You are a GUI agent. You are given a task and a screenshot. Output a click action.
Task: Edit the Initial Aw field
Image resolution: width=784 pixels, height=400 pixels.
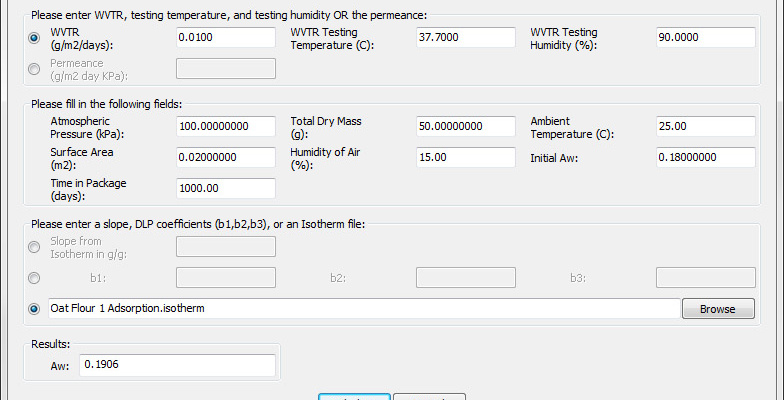point(706,158)
